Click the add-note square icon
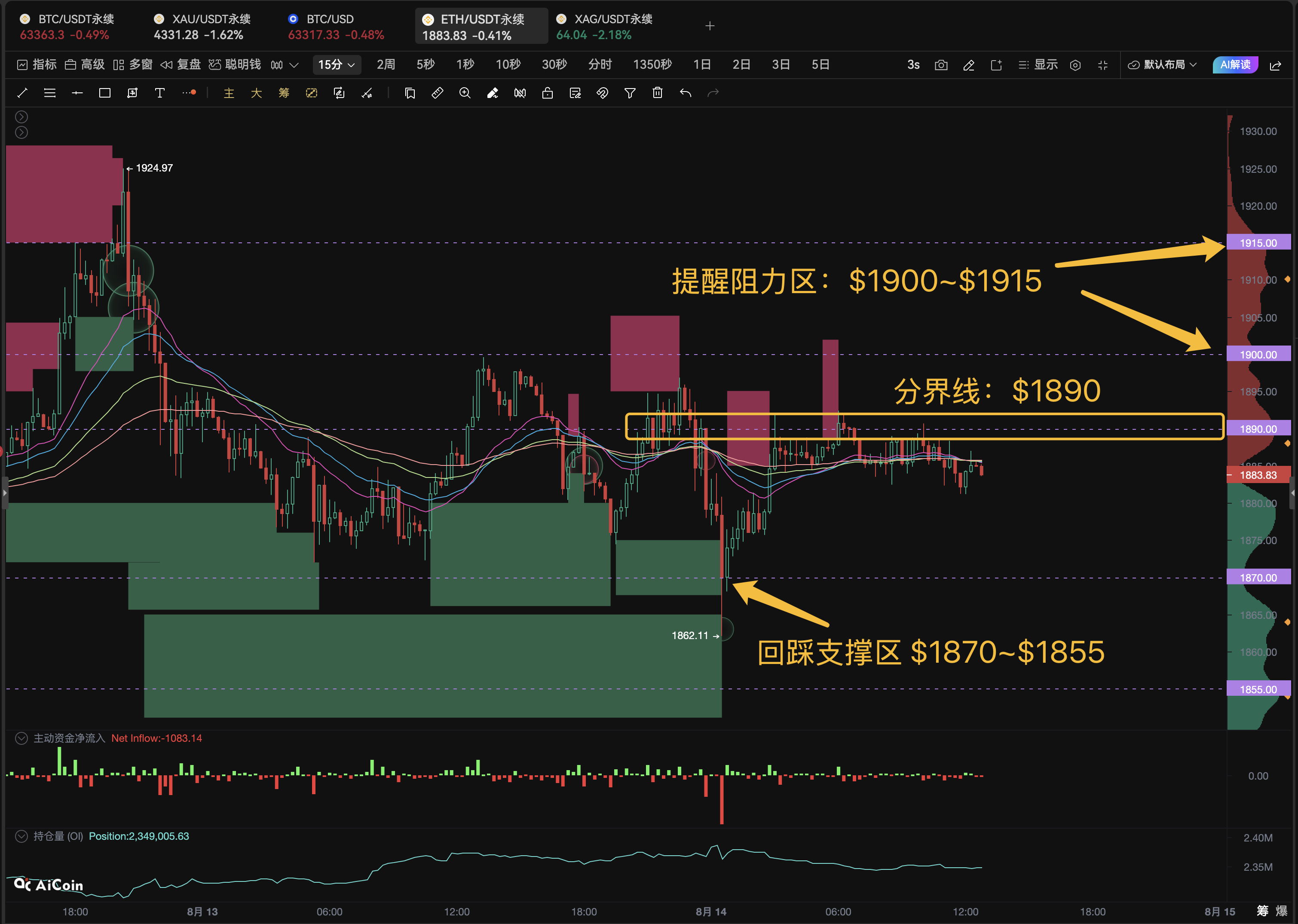This screenshot has width=1298, height=924. point(996,65)
